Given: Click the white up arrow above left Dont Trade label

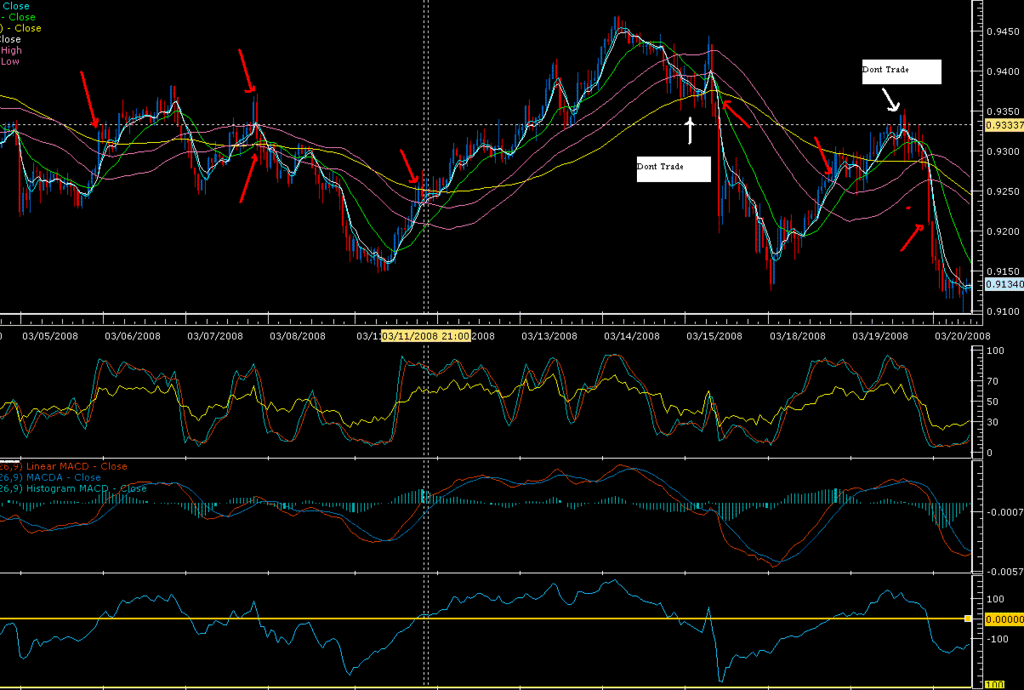Looking at the screenshot, I should (689, 129).
